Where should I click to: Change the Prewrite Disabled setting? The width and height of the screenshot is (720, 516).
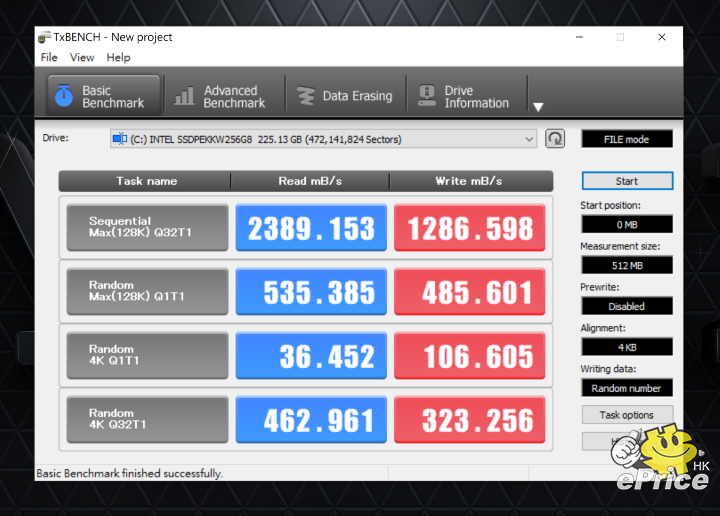[x=627, y=306]
